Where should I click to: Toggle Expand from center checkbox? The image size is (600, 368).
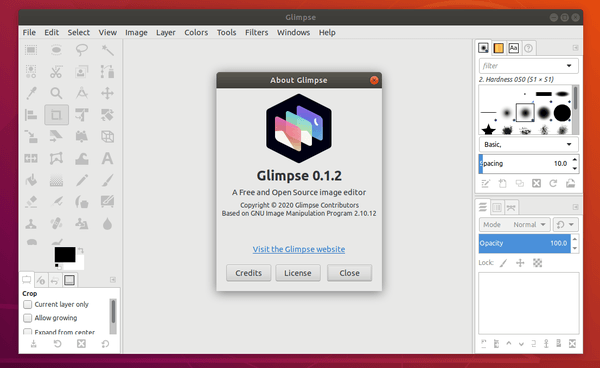[x=28, y=331]
